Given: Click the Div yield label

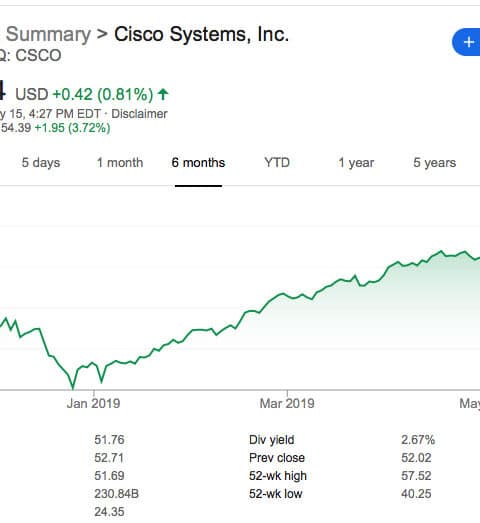Looking at the screenshot, I should pos(272,440).
